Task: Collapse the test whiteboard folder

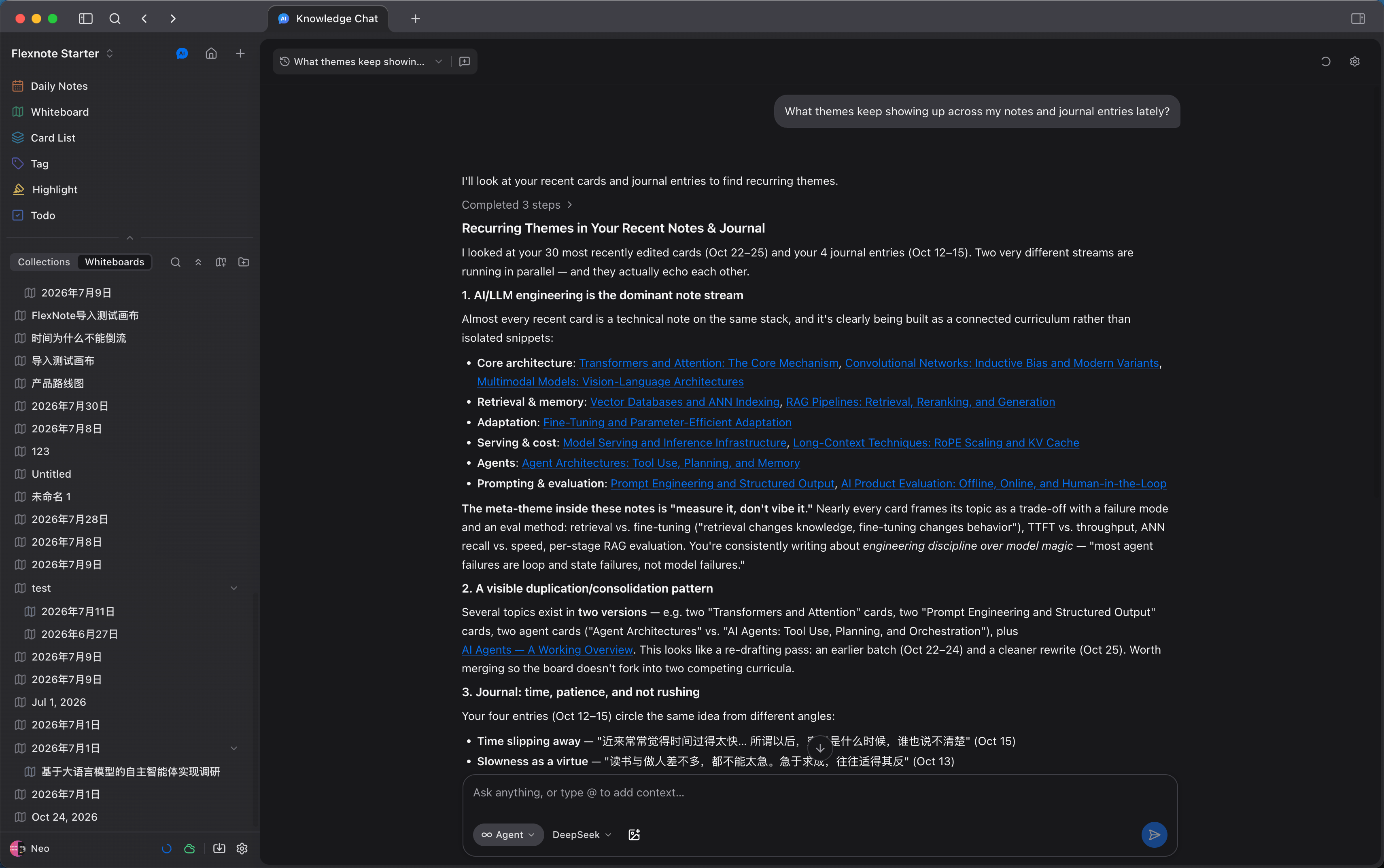Action: pos(234,588)
